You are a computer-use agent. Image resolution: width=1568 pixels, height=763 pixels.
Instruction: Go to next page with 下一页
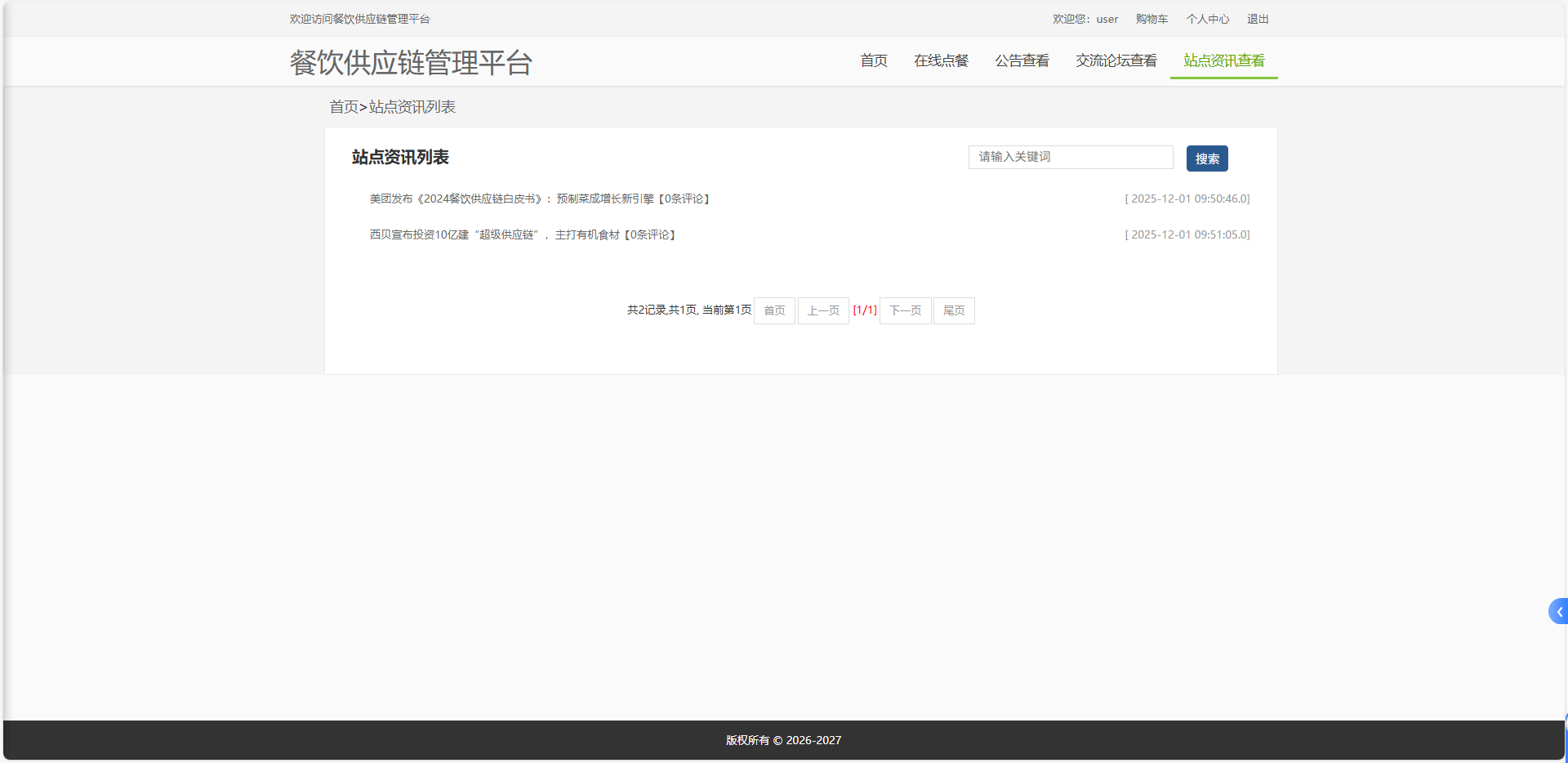tap(905, 310)
